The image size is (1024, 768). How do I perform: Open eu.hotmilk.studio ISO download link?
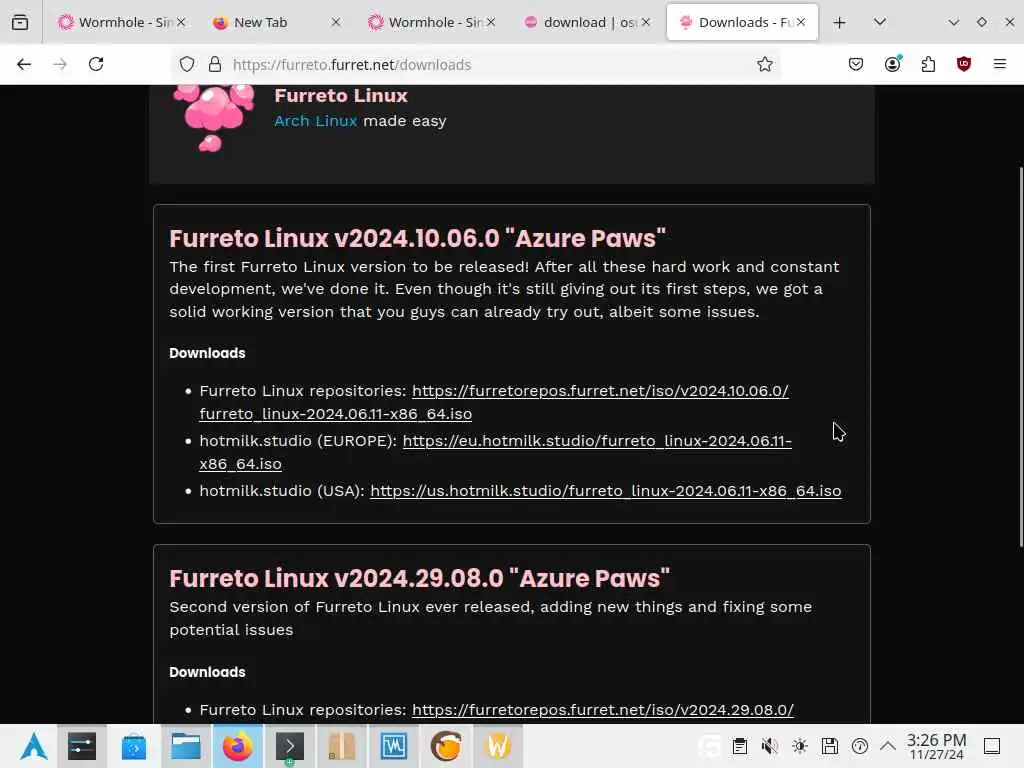pyautogui.click(x=496, y=452)
